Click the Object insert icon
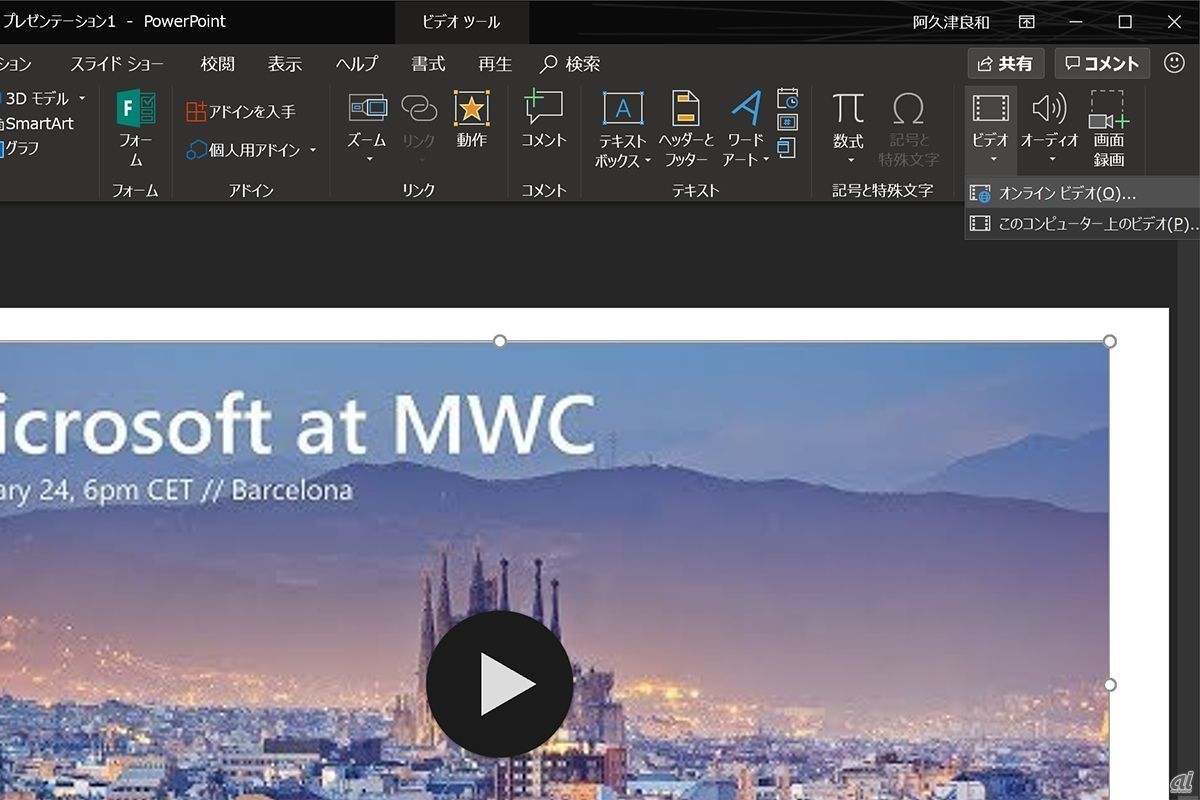Screen dimensions: 1200x800 (788, 148)
